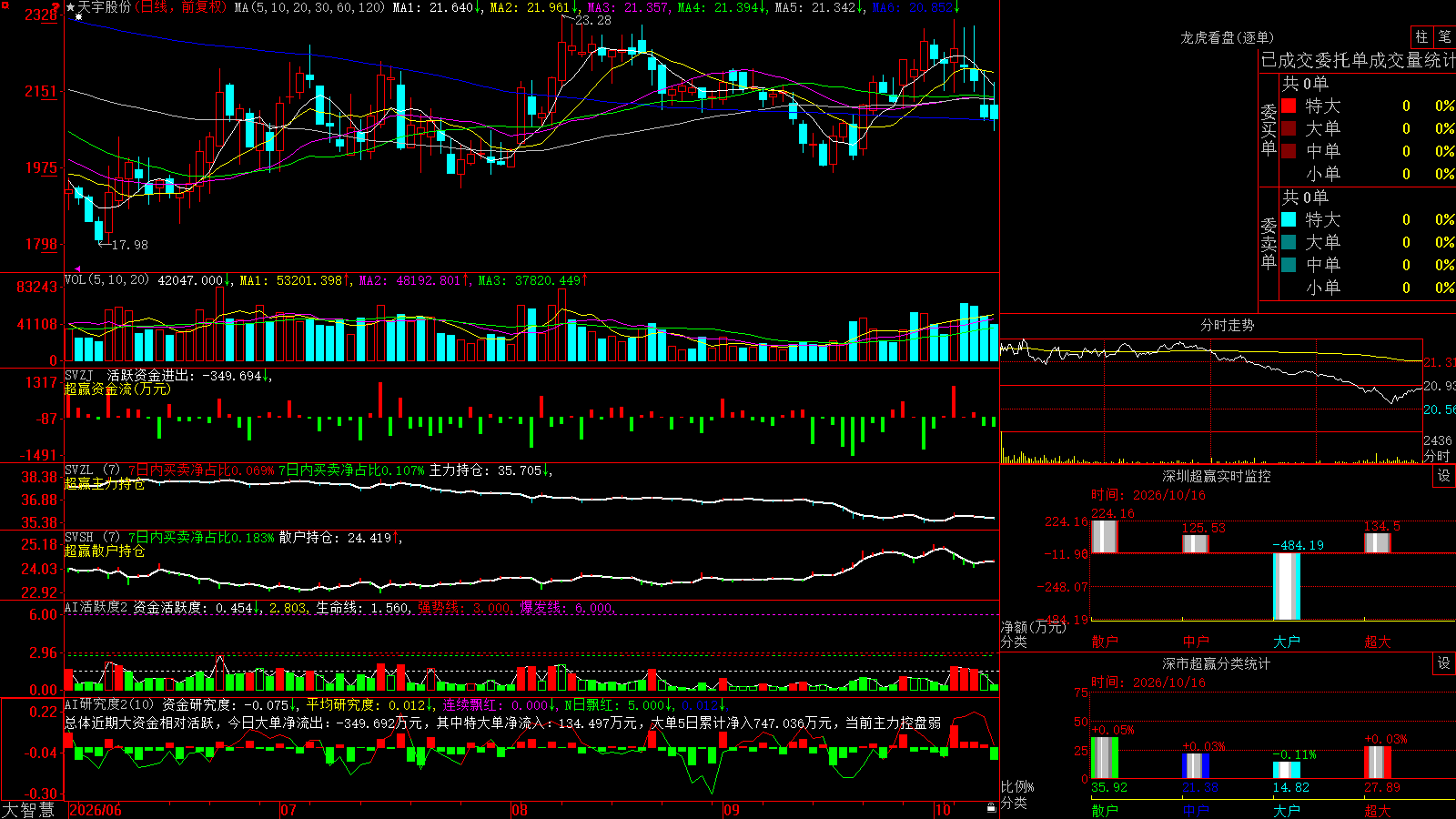The image size is (1456, 819).
Task: Click the 23.28 high price annotation
Action: [x=593, y=20]
